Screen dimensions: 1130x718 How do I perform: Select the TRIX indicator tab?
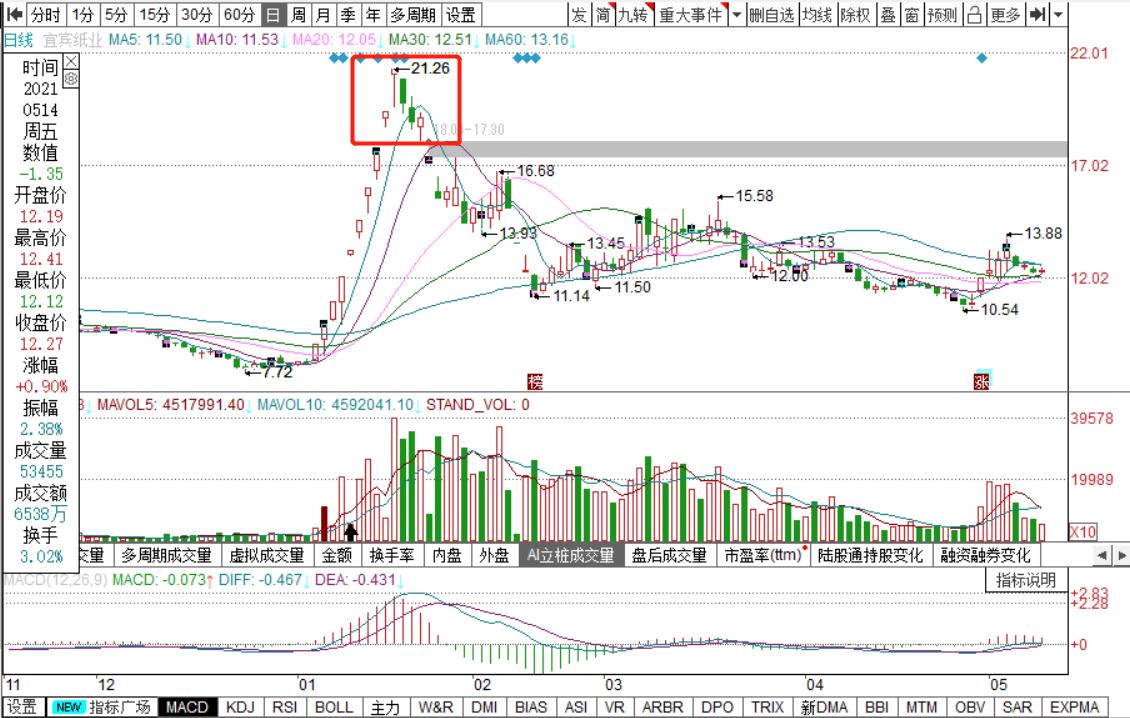point(767,706)
